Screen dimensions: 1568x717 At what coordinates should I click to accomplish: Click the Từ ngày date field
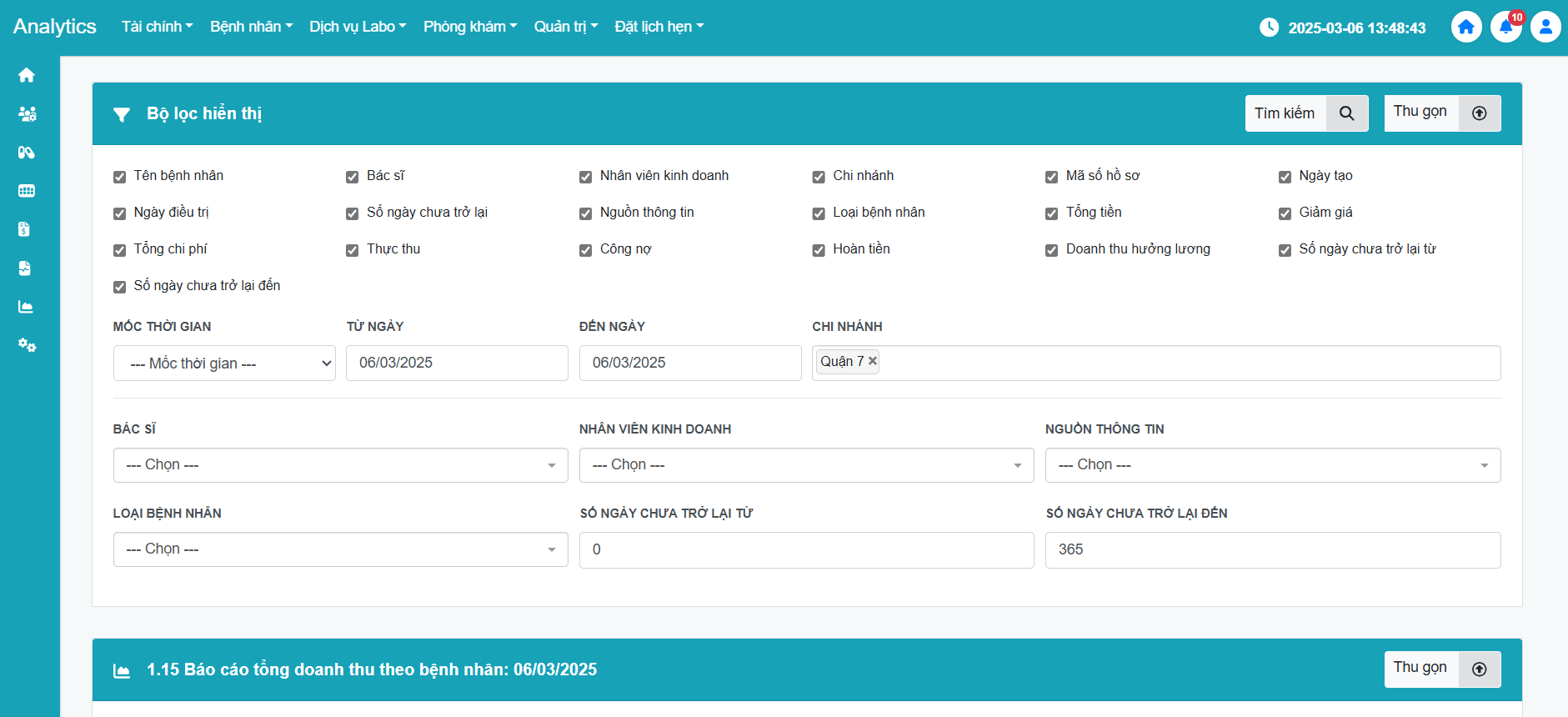point(457,364)
